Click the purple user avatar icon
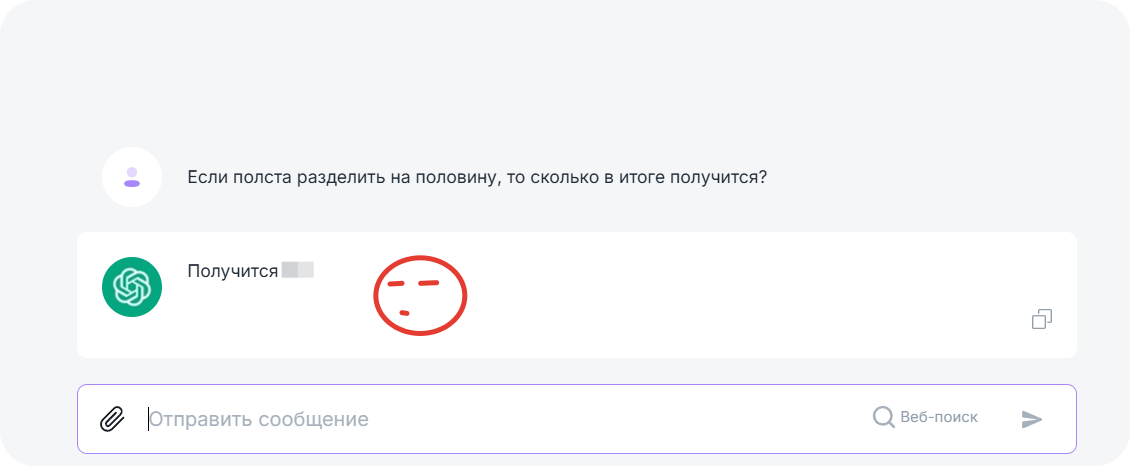This screenshot has width=1130, height=466. pos(132,177)
